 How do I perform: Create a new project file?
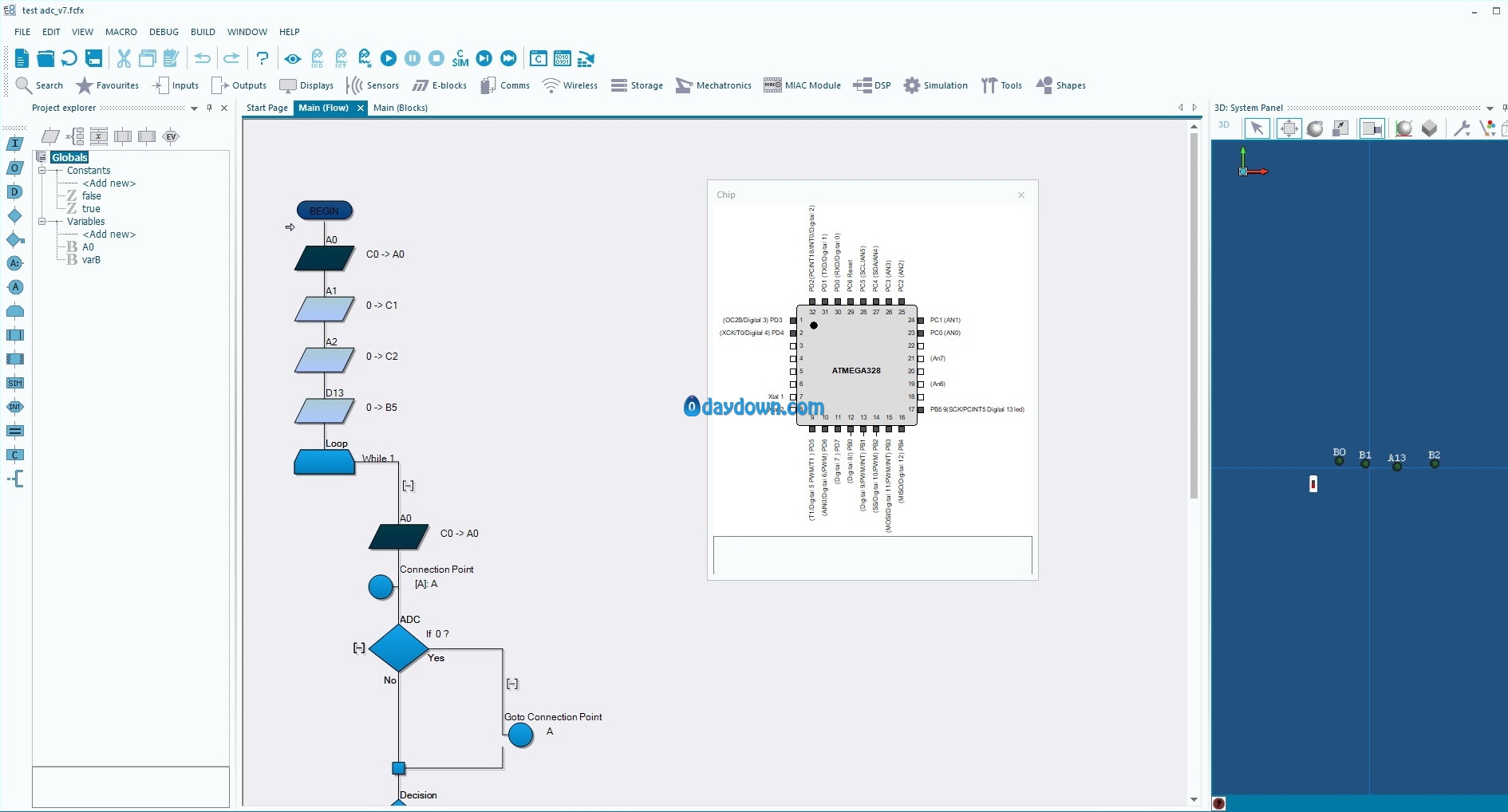22,58
